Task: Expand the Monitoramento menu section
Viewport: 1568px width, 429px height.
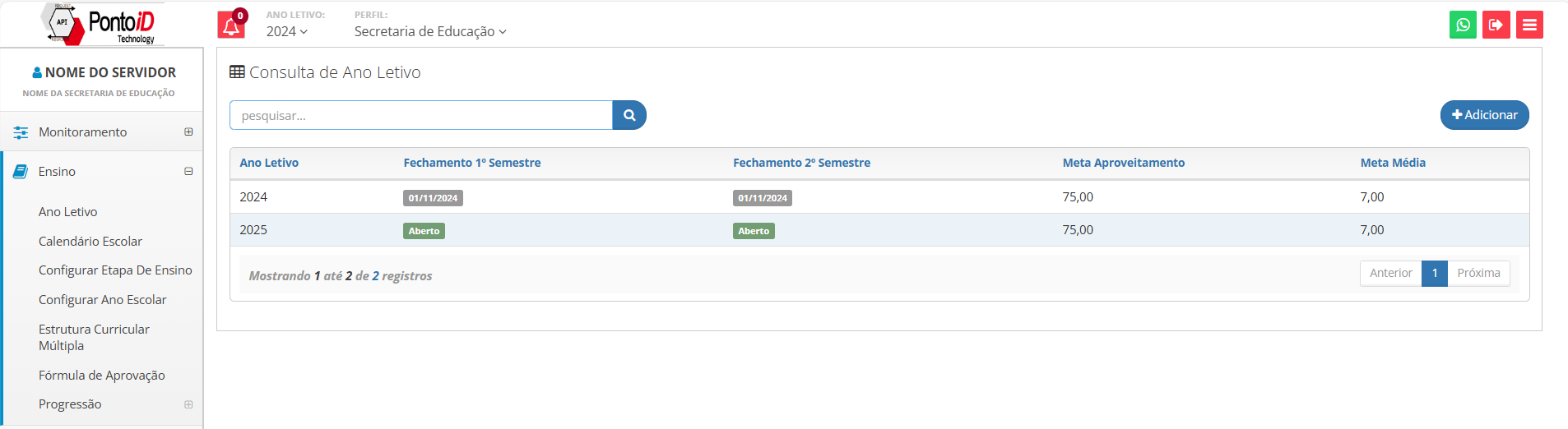Action: (x=188, y=132)
